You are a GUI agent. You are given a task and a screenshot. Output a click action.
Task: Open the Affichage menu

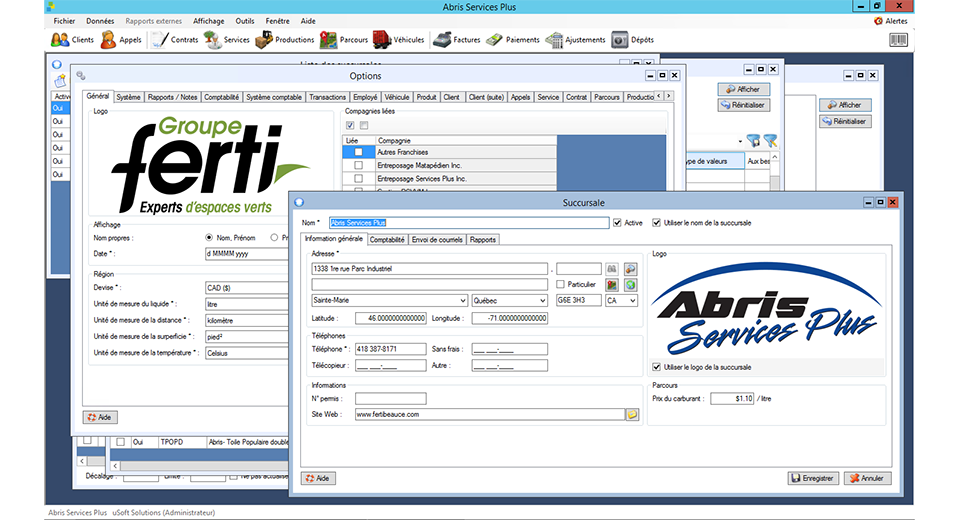point(209,21)
